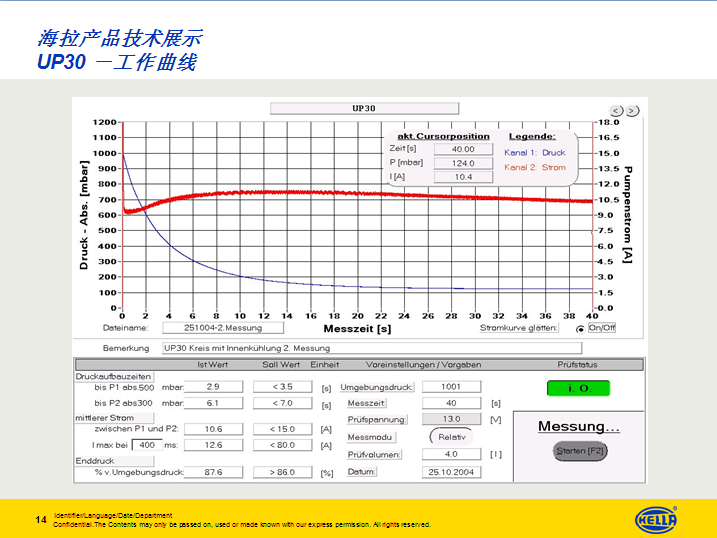Click the HELLA logo
The height and width of the screenshot is (538, 717).
coord(656,520)
